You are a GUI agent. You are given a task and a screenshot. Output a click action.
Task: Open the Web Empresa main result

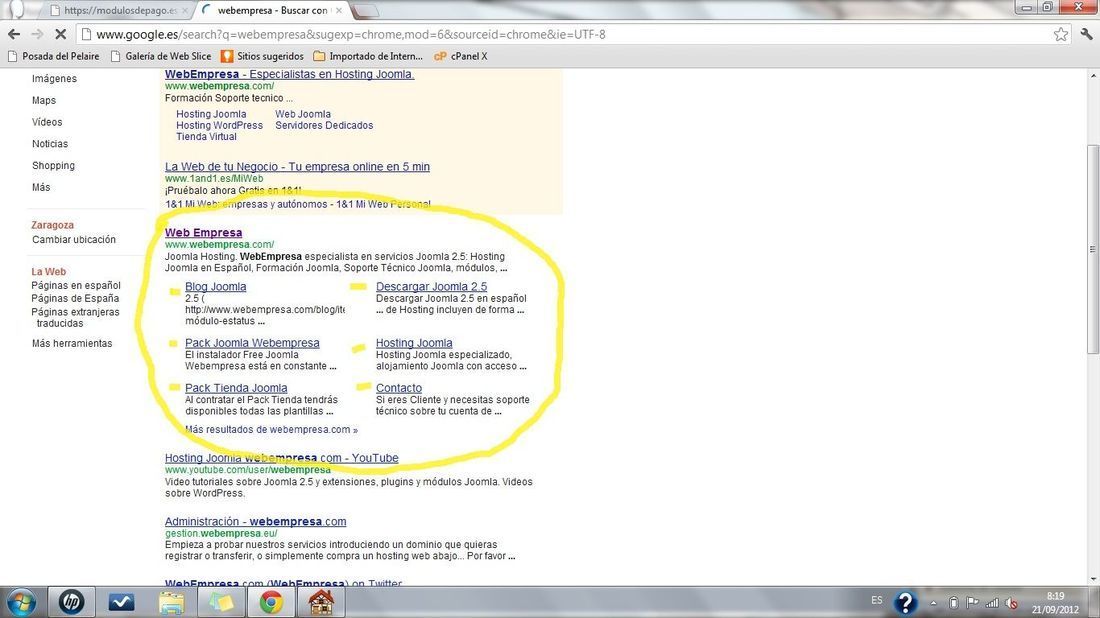pyautogui.click(x=203, y=232)
